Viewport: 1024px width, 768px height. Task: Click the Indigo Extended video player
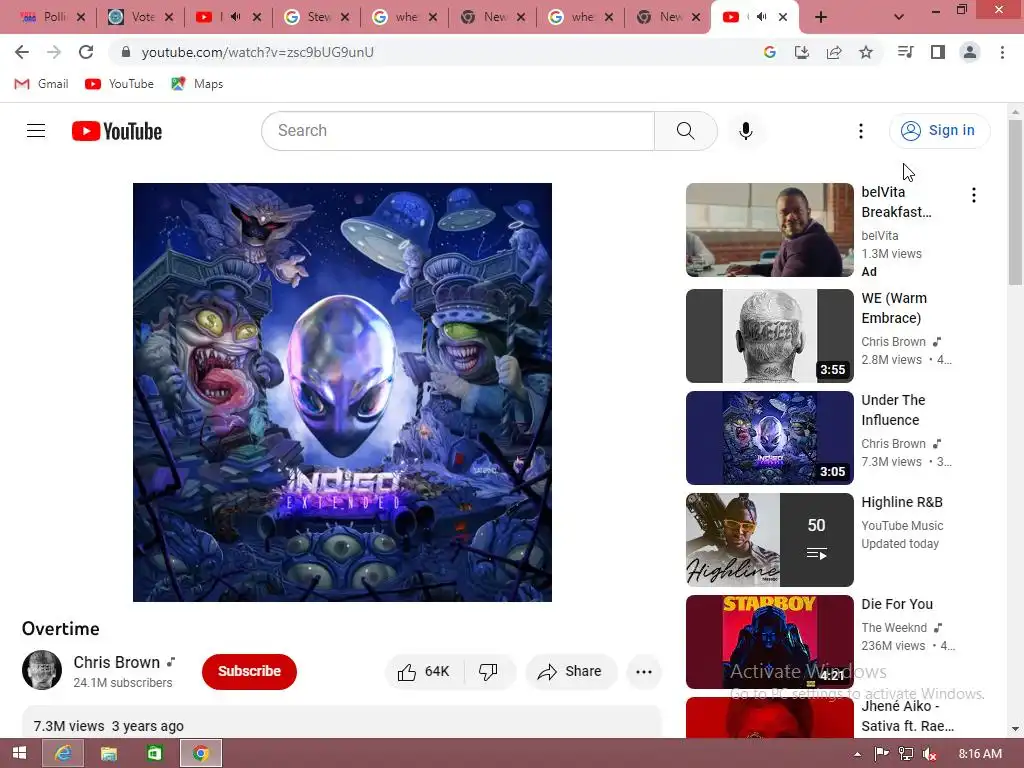pos(342,392)
